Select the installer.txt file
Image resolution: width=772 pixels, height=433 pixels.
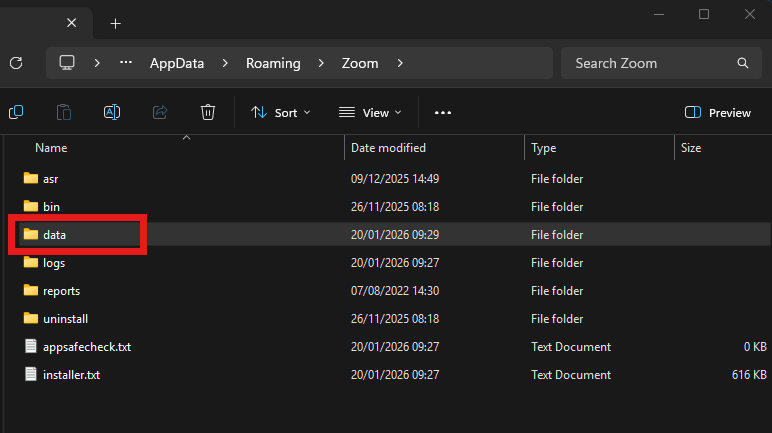pyautogui.click(x=71, y=375)
